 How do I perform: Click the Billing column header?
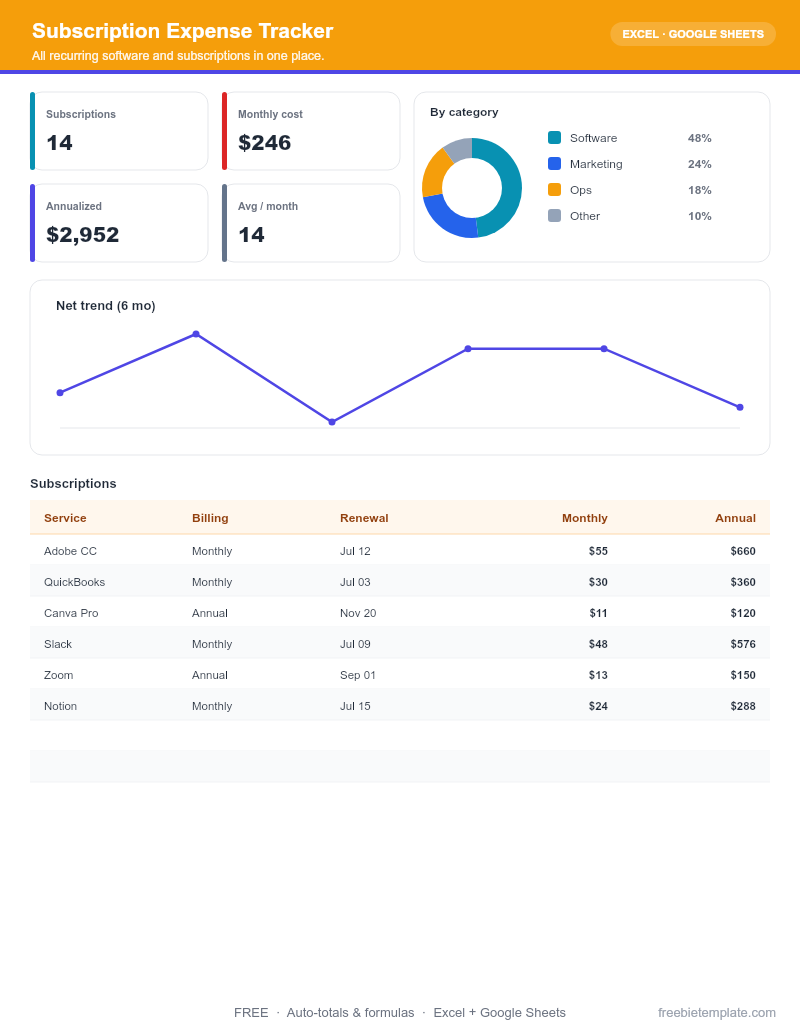pos(210,518)
